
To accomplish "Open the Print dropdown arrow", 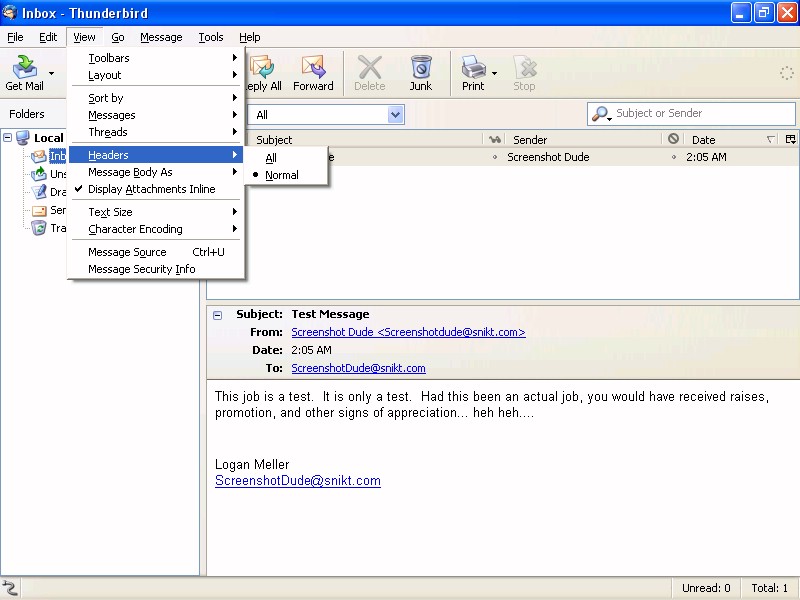I will click(x=494, y=73).
